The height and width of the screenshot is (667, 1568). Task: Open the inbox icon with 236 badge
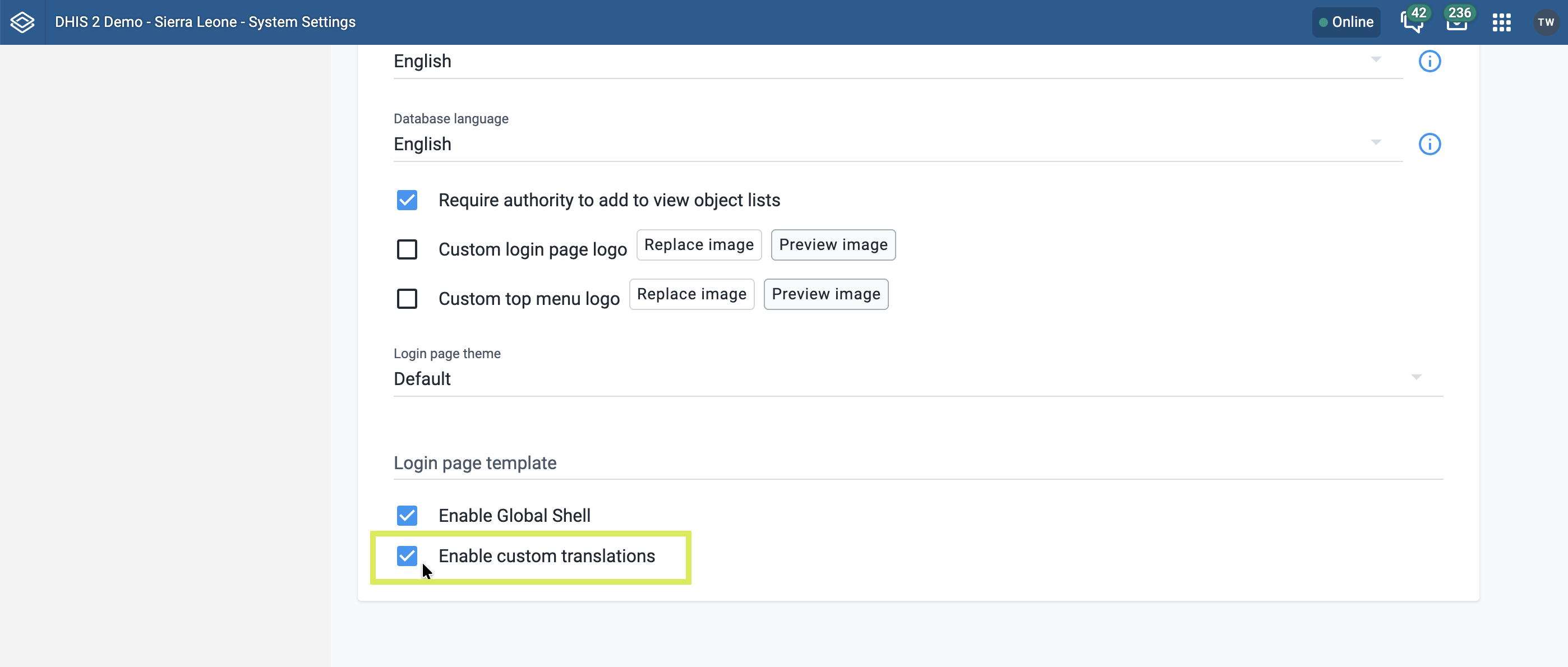pyautogui.click(x=1457, y=22)
